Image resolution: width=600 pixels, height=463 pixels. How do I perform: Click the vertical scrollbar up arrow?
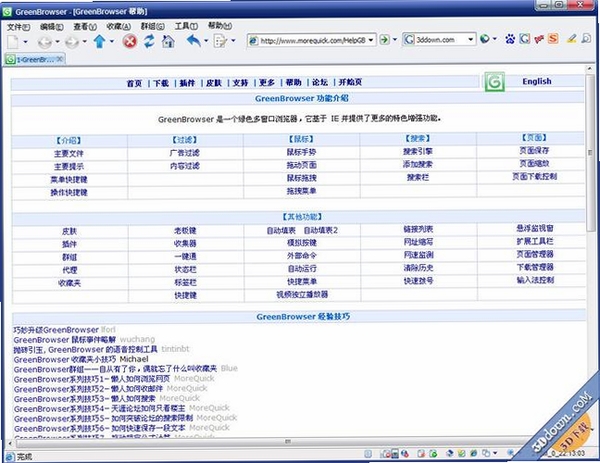590,69
